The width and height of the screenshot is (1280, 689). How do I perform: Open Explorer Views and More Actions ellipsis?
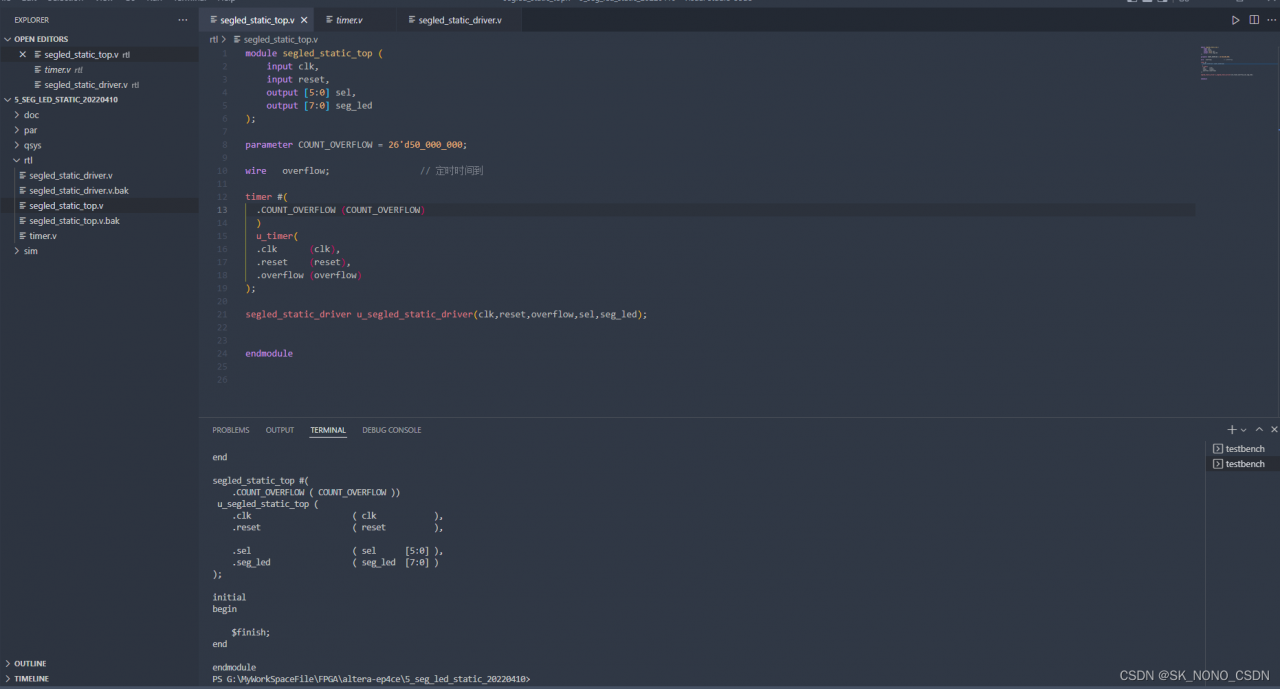[x=182, y=20]
